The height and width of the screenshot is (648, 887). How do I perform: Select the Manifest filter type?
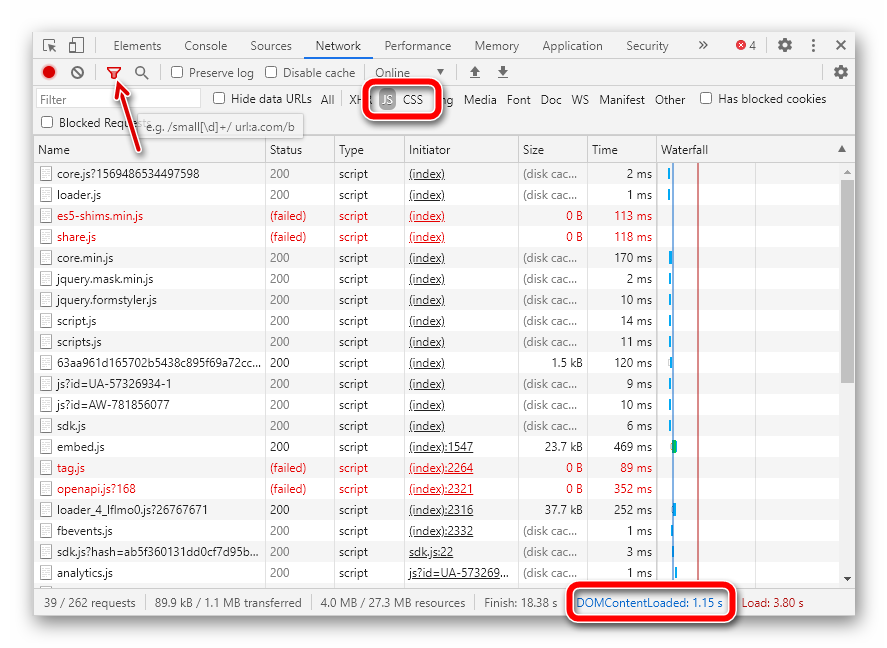(x=622, y=100)
